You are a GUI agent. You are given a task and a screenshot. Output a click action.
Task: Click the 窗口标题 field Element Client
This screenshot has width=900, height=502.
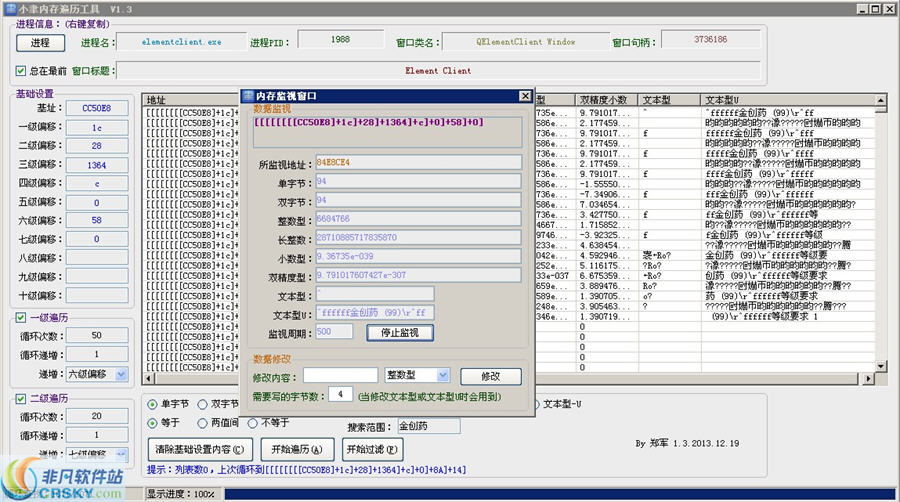[439, 71]
